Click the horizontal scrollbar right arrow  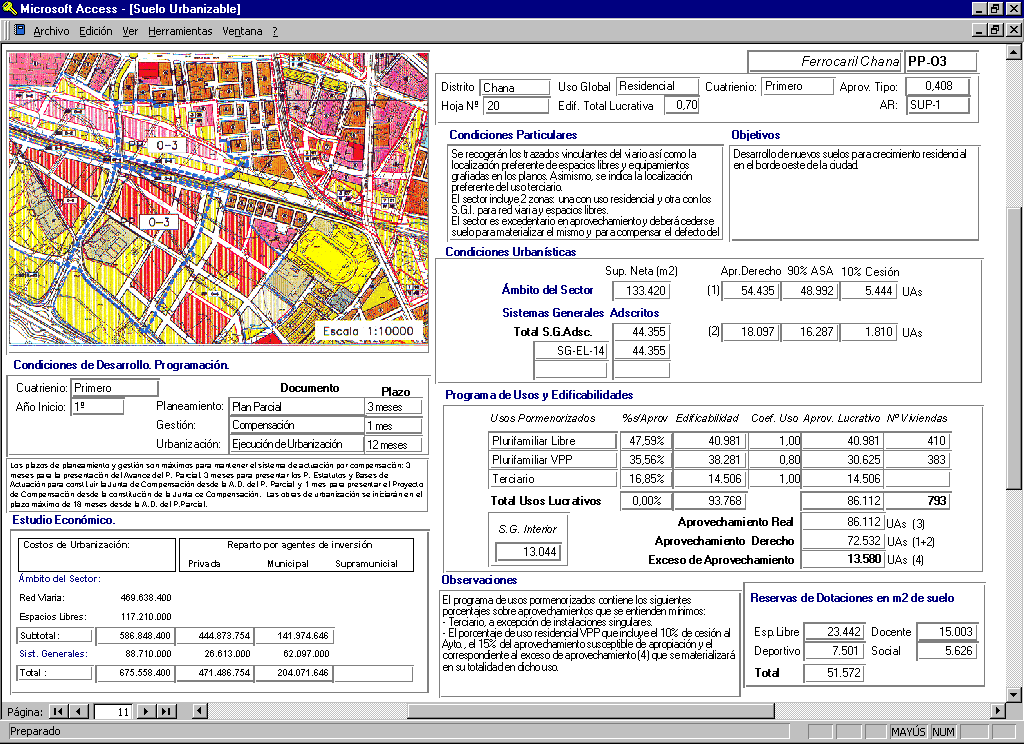(997, 711)
